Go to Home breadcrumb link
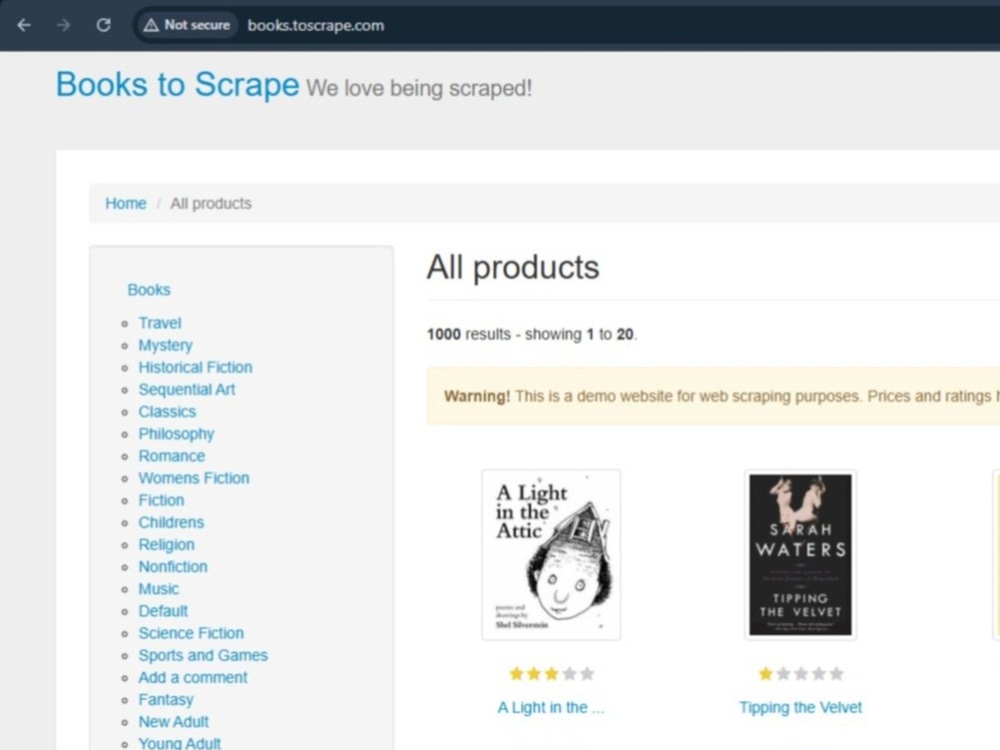1000x750 pixels. point(126,203)
